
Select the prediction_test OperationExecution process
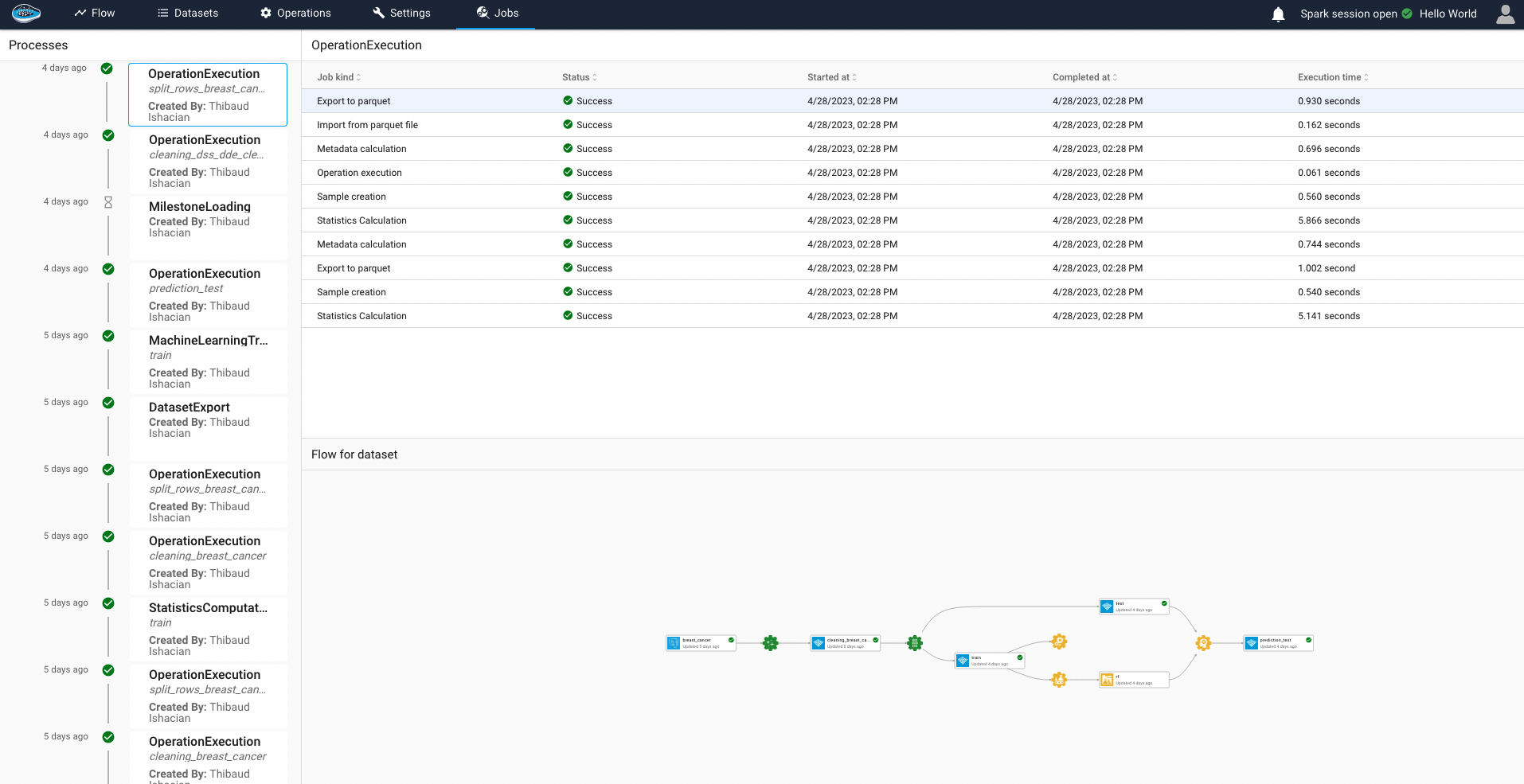[208, 294]
